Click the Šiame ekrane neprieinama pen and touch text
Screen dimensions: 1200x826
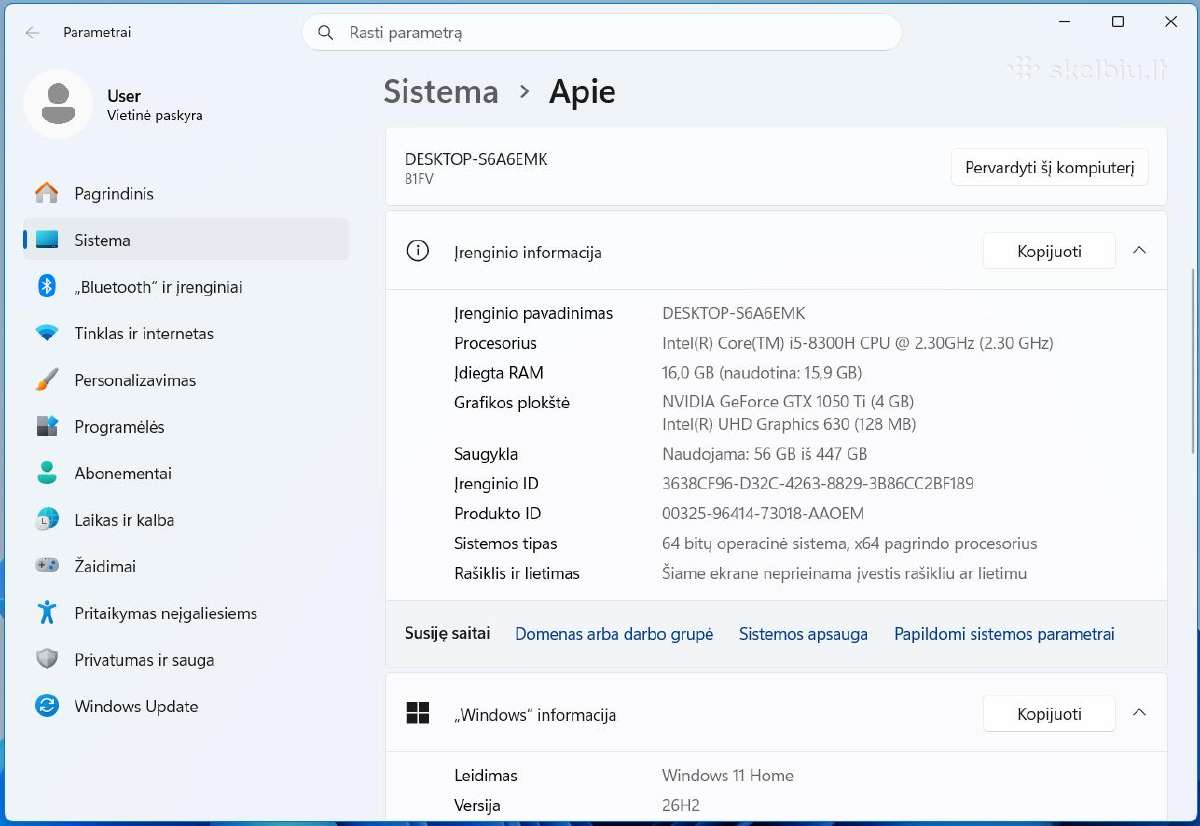coord(845,574)
